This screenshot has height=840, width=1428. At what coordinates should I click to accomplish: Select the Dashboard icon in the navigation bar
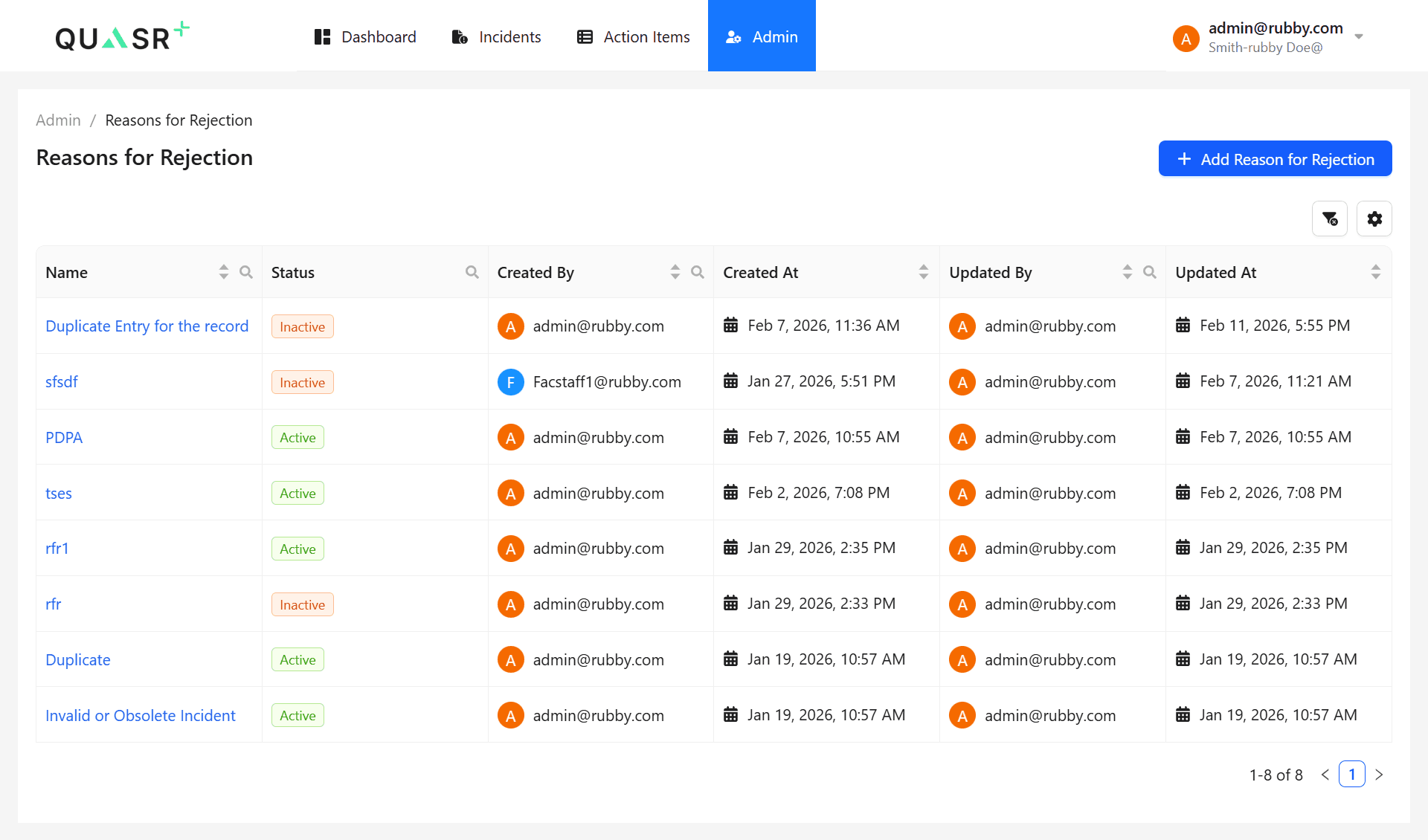coord(322,36)
